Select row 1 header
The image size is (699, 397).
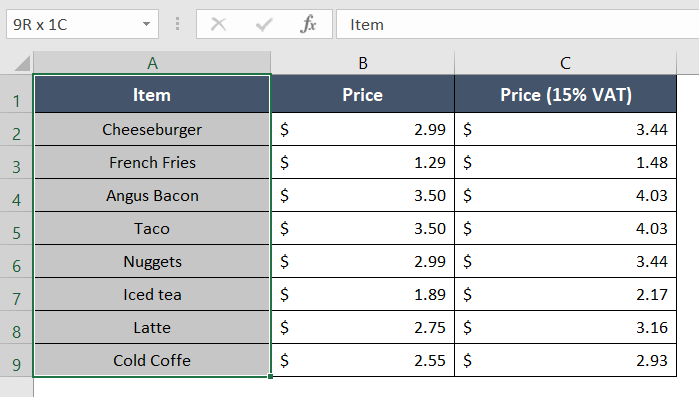pos(16,94)
